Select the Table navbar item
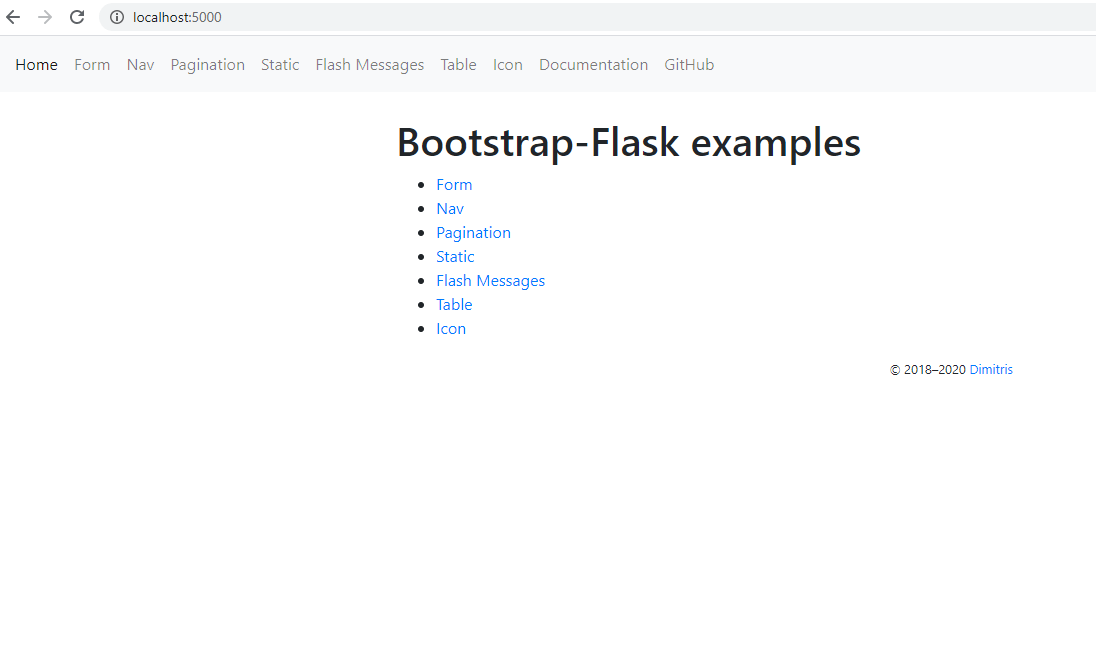The width and height of the screenshot is (1096, 653). click(458, 64)
